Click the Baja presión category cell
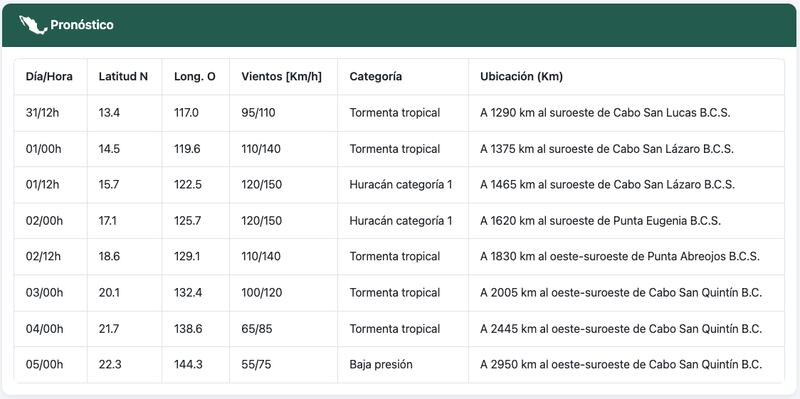This screenshot has width=800, height=399. pyautogui.click(x=403, y=365)
